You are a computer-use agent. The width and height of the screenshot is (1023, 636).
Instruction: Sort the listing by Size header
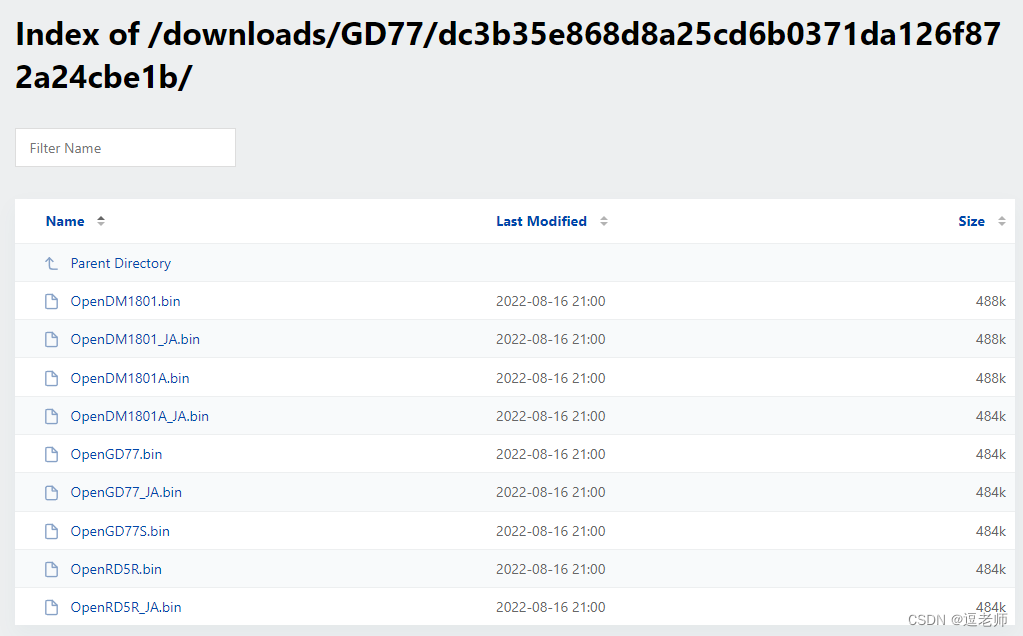click(971, 221)
